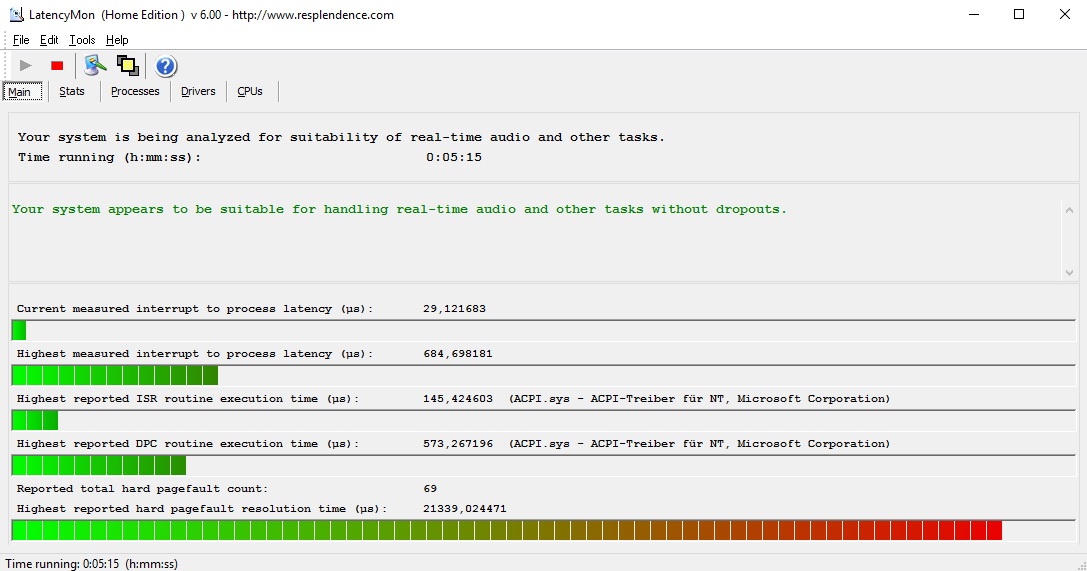Click the highest latency value 684,698181
1087x571 pixels.
(x=458, y=354)
